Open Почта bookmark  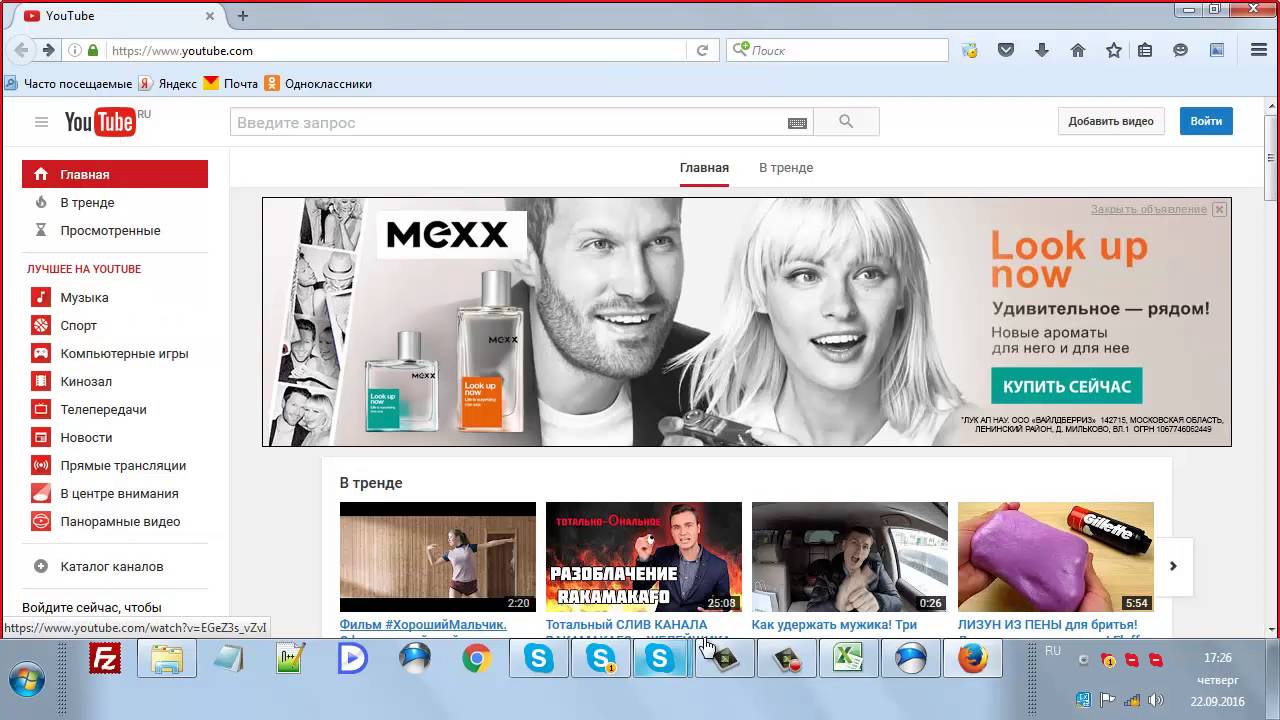pyautogui.click(x=231, y=84)
